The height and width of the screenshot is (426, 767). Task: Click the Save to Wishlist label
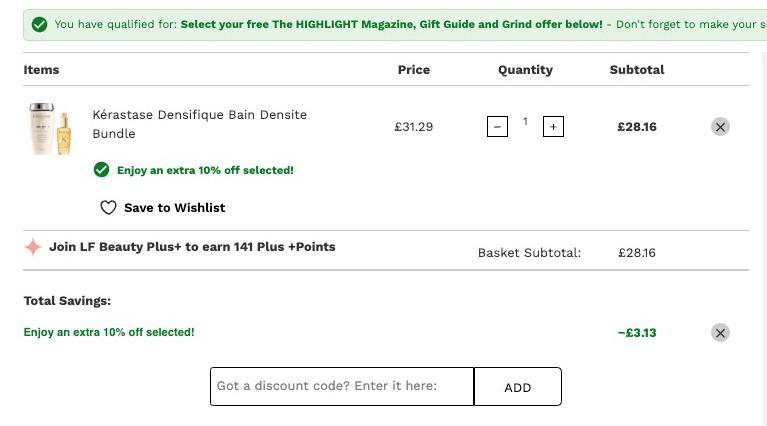175,207
